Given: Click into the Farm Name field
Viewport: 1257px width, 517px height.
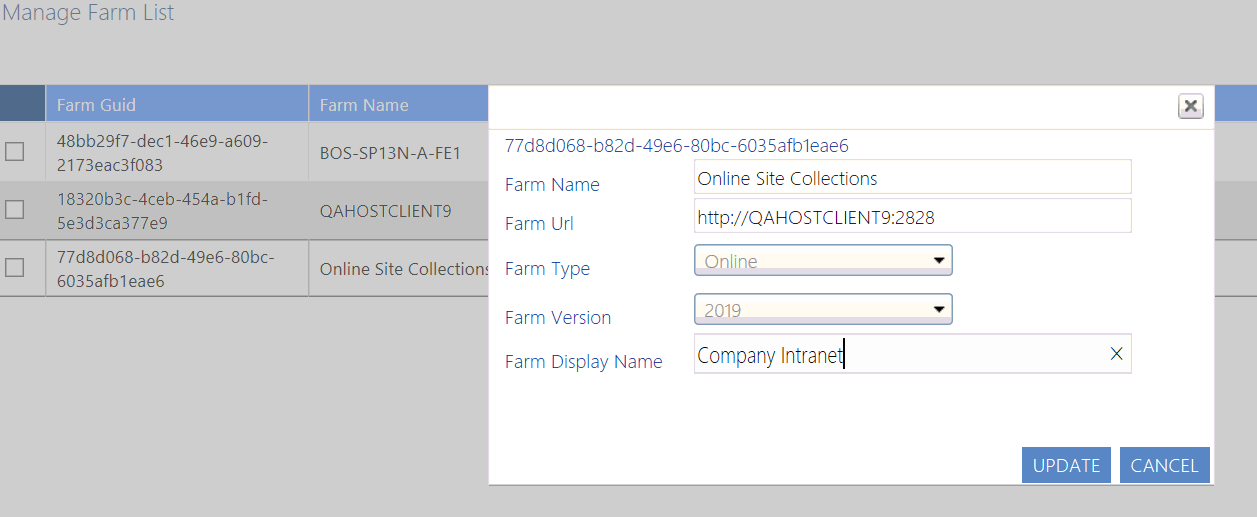Looking at the screenshot, I should (x=912, y=178).
